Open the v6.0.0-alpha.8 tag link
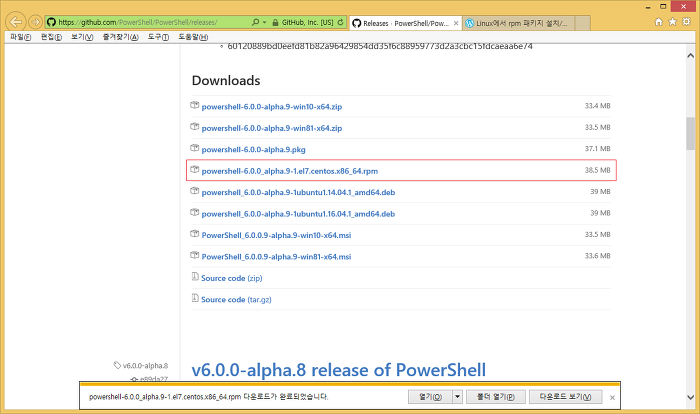 (146, 366)
